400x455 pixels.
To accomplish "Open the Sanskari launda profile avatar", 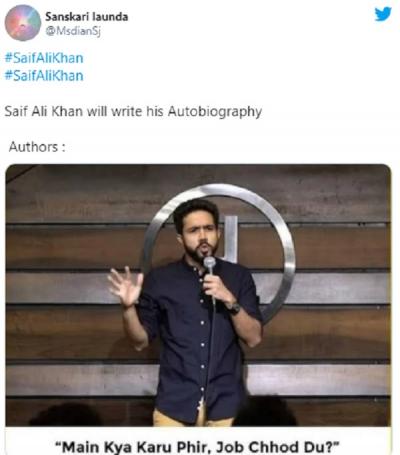I will [x=23, y=23].
